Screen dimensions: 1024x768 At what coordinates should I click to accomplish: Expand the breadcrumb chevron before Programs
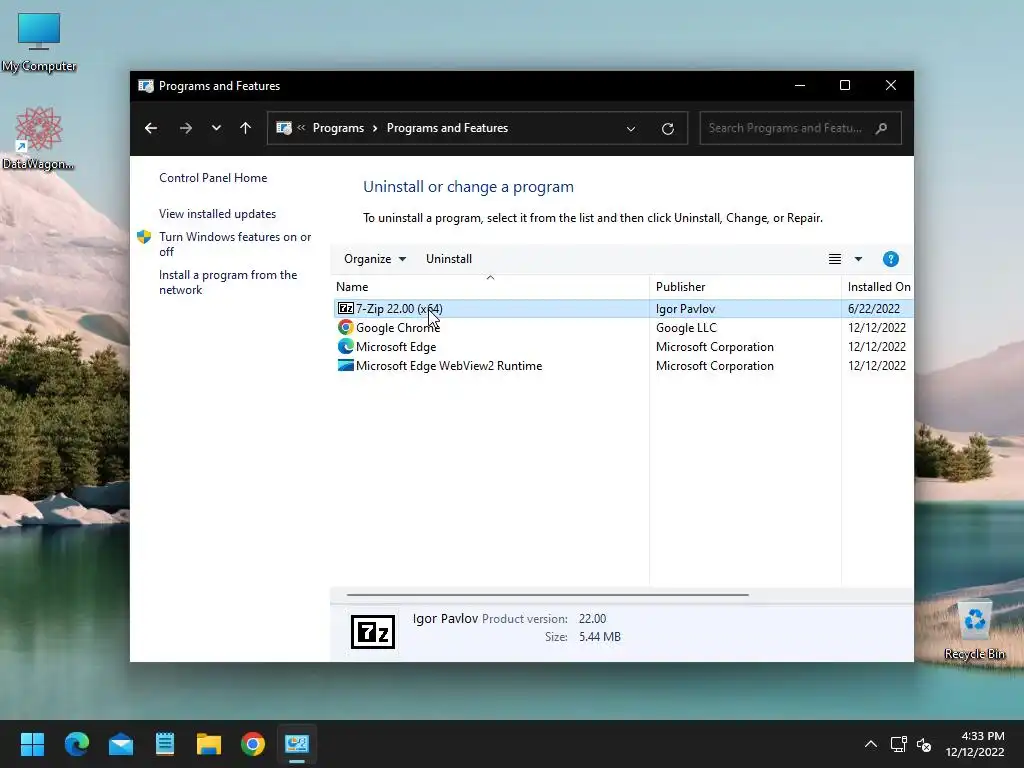point(301,128)
